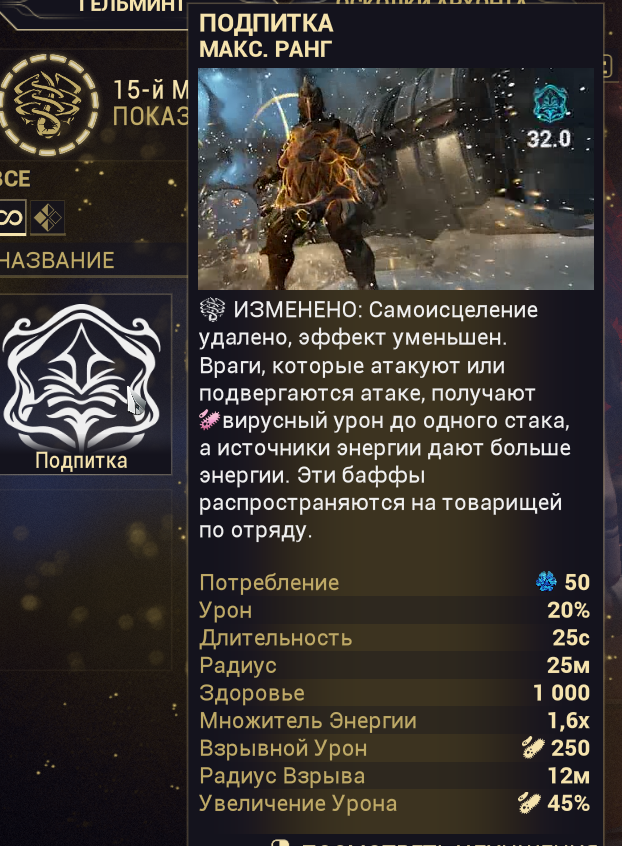Image resolution: width=622 pixels, height=846 pixels.
Task: Select the ВСЕ filter category
Action: click(x=14, y=179)
